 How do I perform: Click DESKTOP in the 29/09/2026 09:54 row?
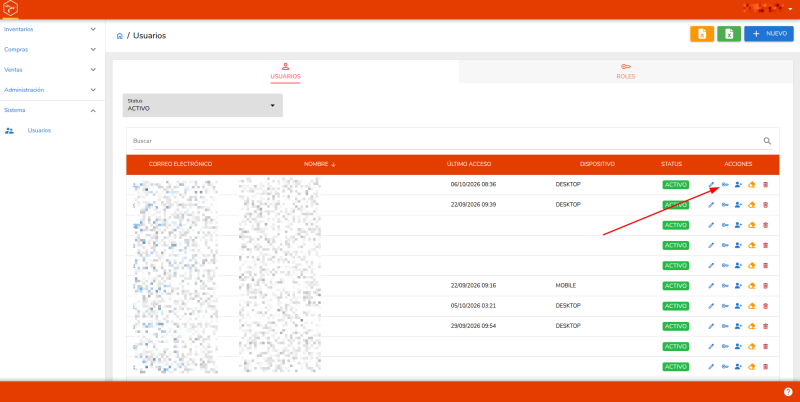(x=568, y=325)
